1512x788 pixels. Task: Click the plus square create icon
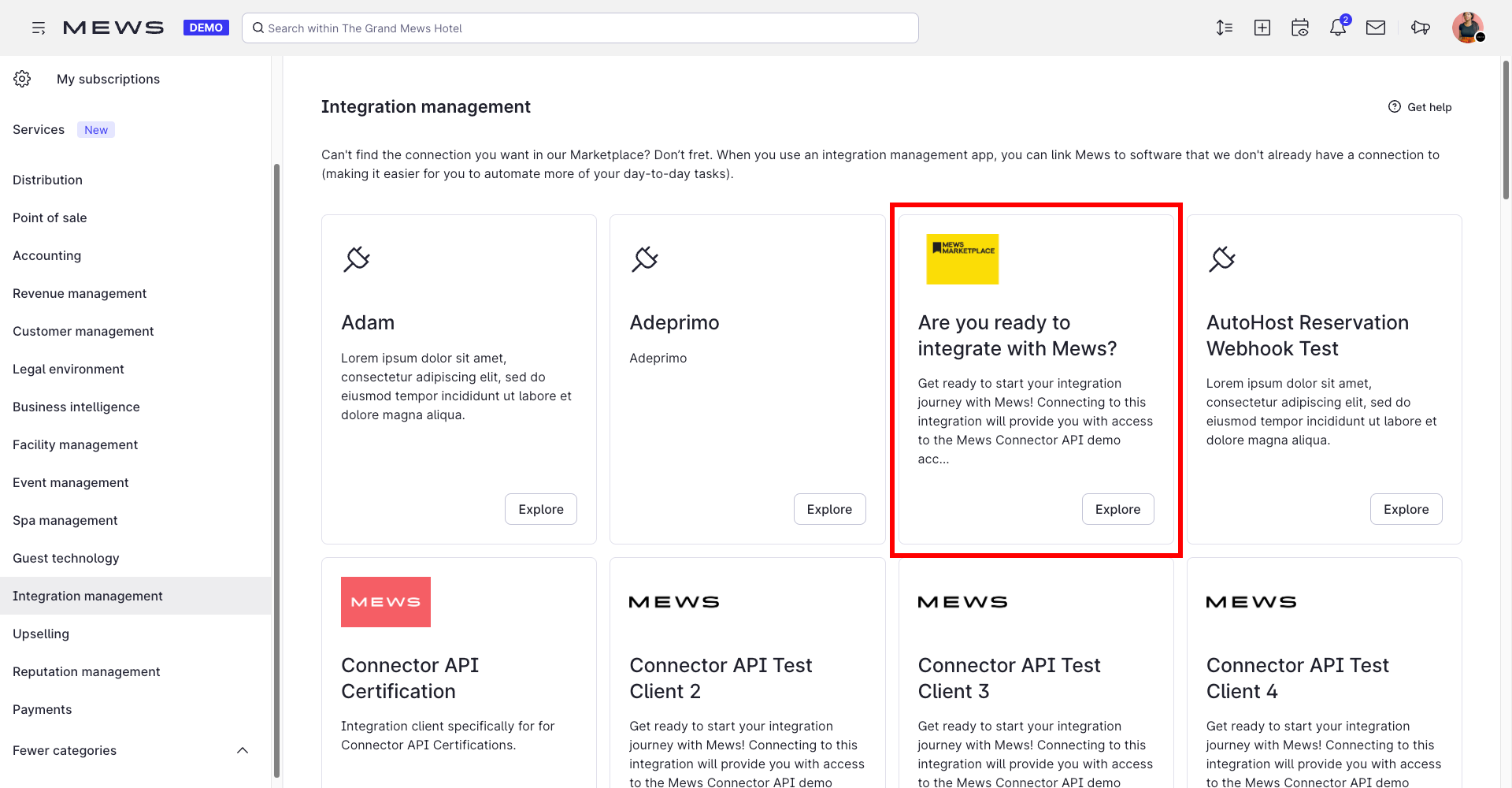[1262, 28]
